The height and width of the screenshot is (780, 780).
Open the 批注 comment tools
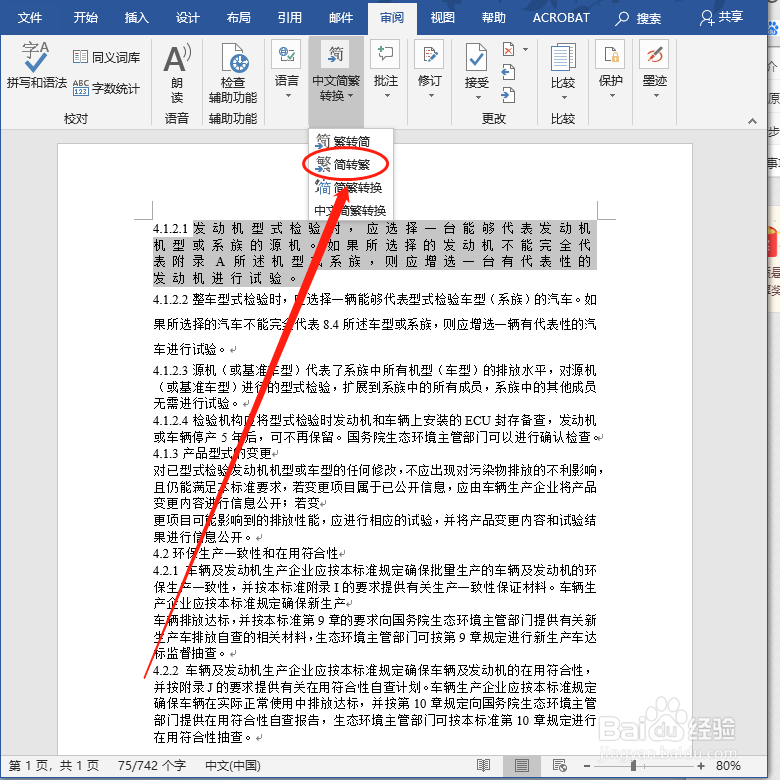pos(386,70)
